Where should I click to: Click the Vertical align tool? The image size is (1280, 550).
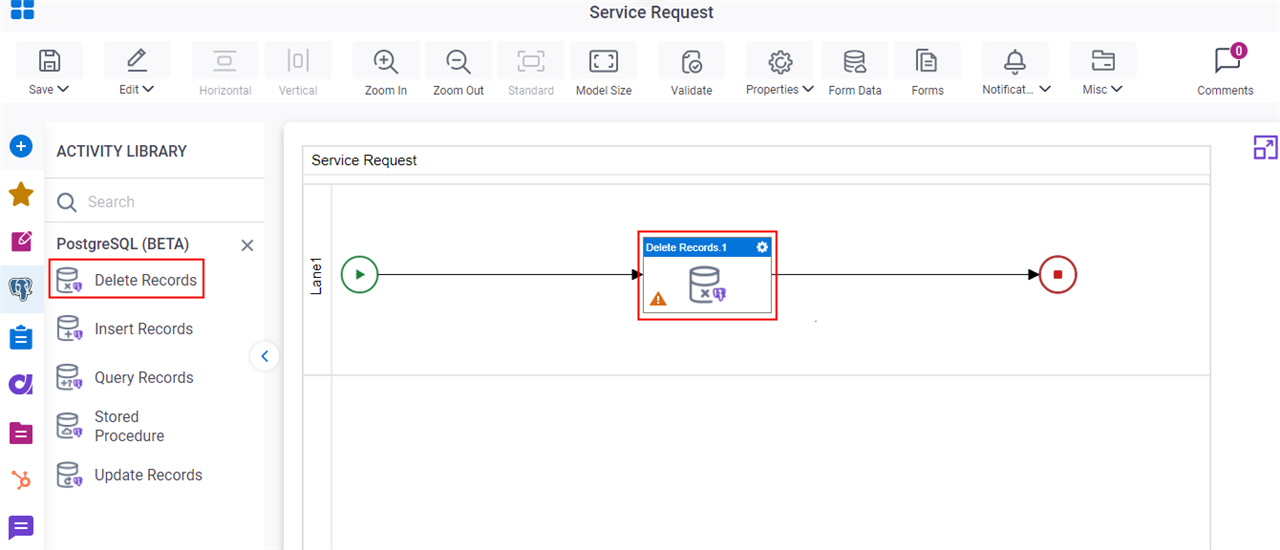click(x=298, y=71)
